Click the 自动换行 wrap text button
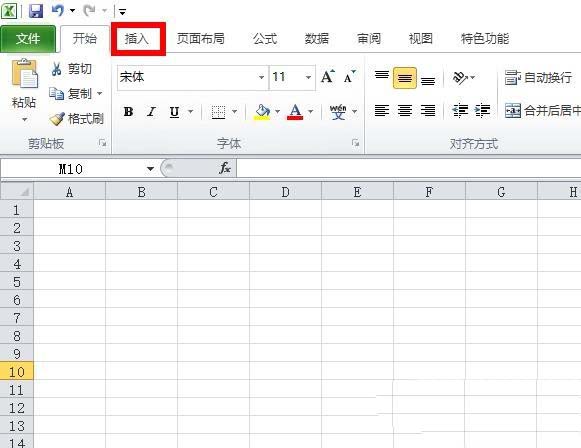 tap(538, 78)
